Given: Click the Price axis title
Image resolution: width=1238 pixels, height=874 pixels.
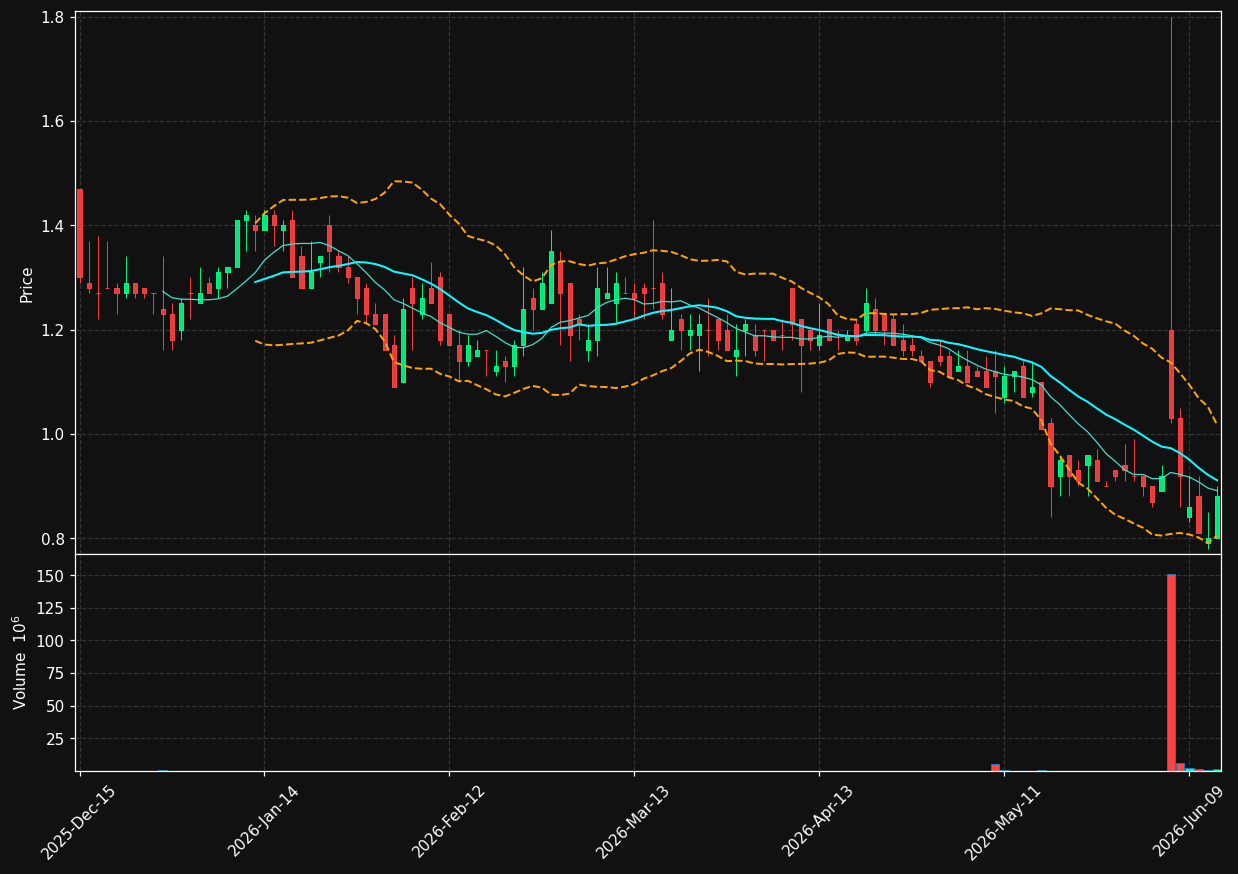Looking at the screenshot, I should click(27, 284).
